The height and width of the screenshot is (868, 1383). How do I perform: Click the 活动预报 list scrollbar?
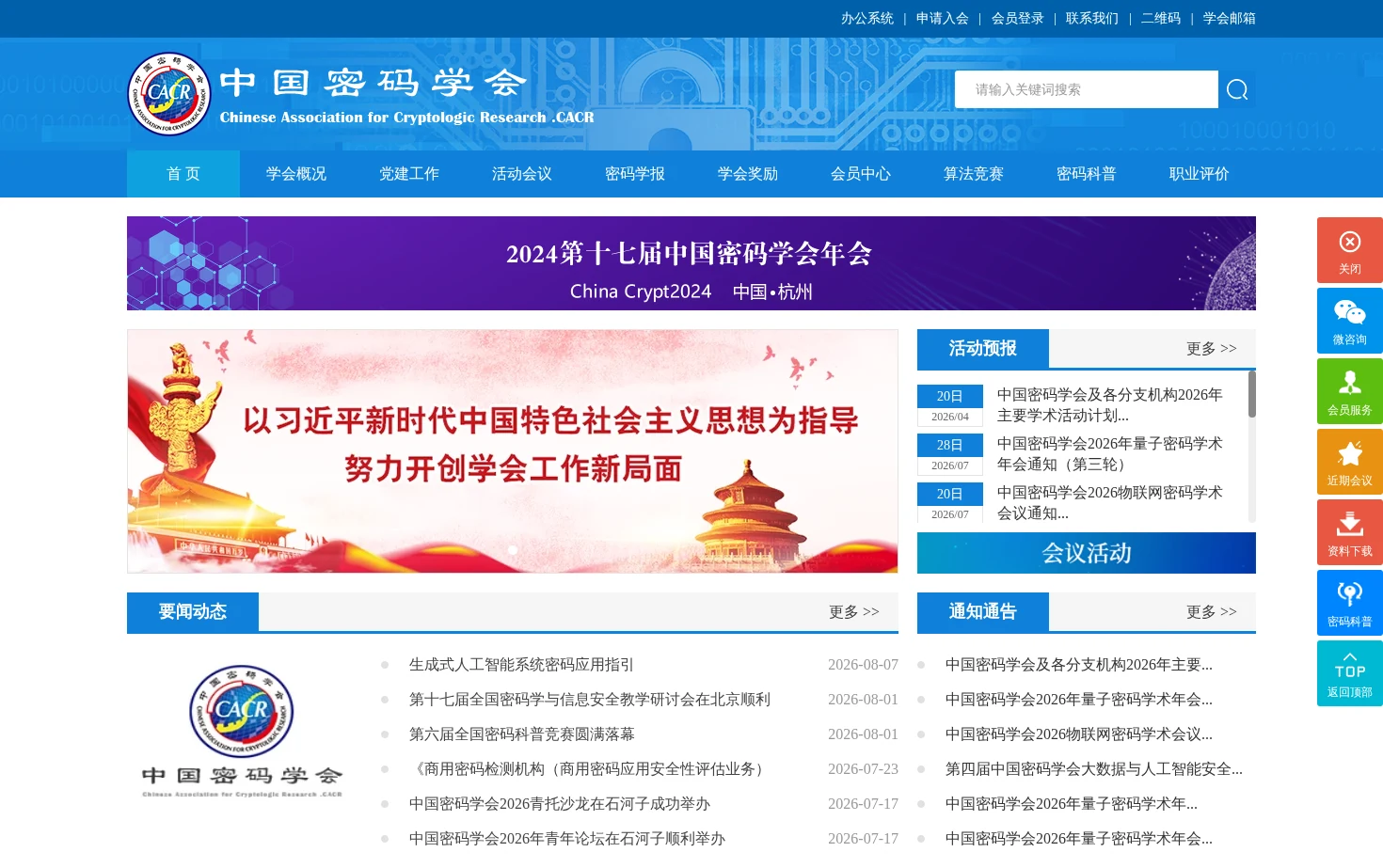pos(1252,394)
